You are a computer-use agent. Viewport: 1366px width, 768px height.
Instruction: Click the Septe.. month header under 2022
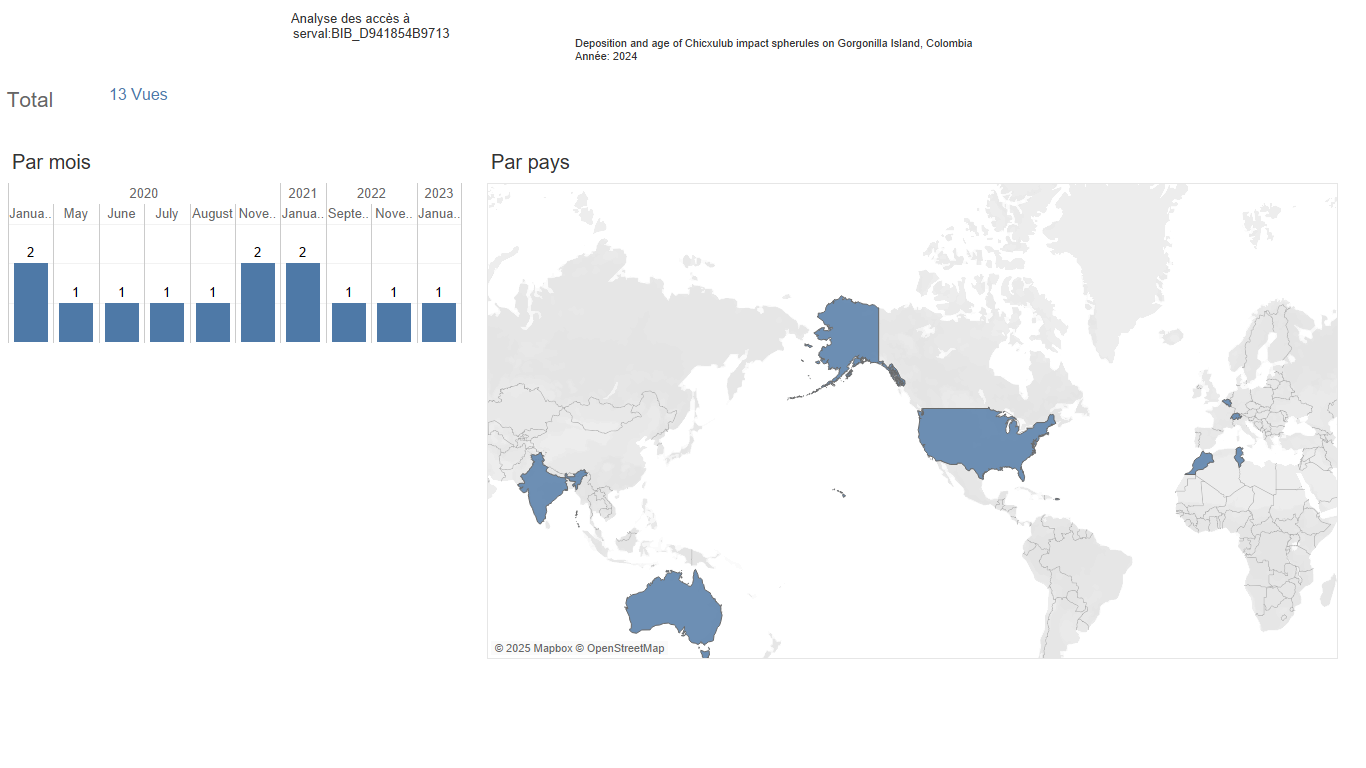pos(349,214)
